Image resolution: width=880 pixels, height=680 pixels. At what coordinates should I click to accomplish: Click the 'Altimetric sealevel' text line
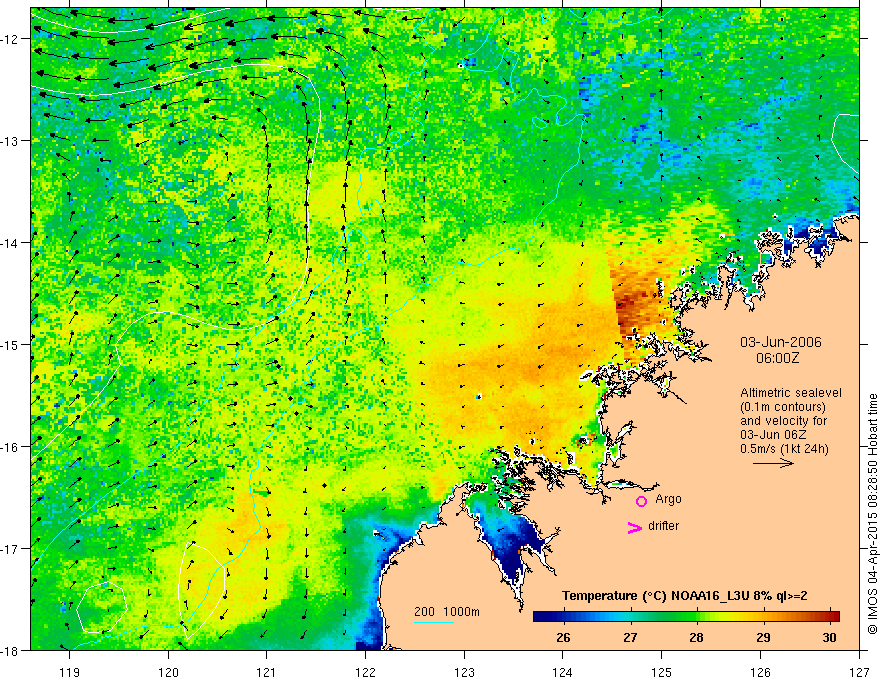[x=791, y=393]
